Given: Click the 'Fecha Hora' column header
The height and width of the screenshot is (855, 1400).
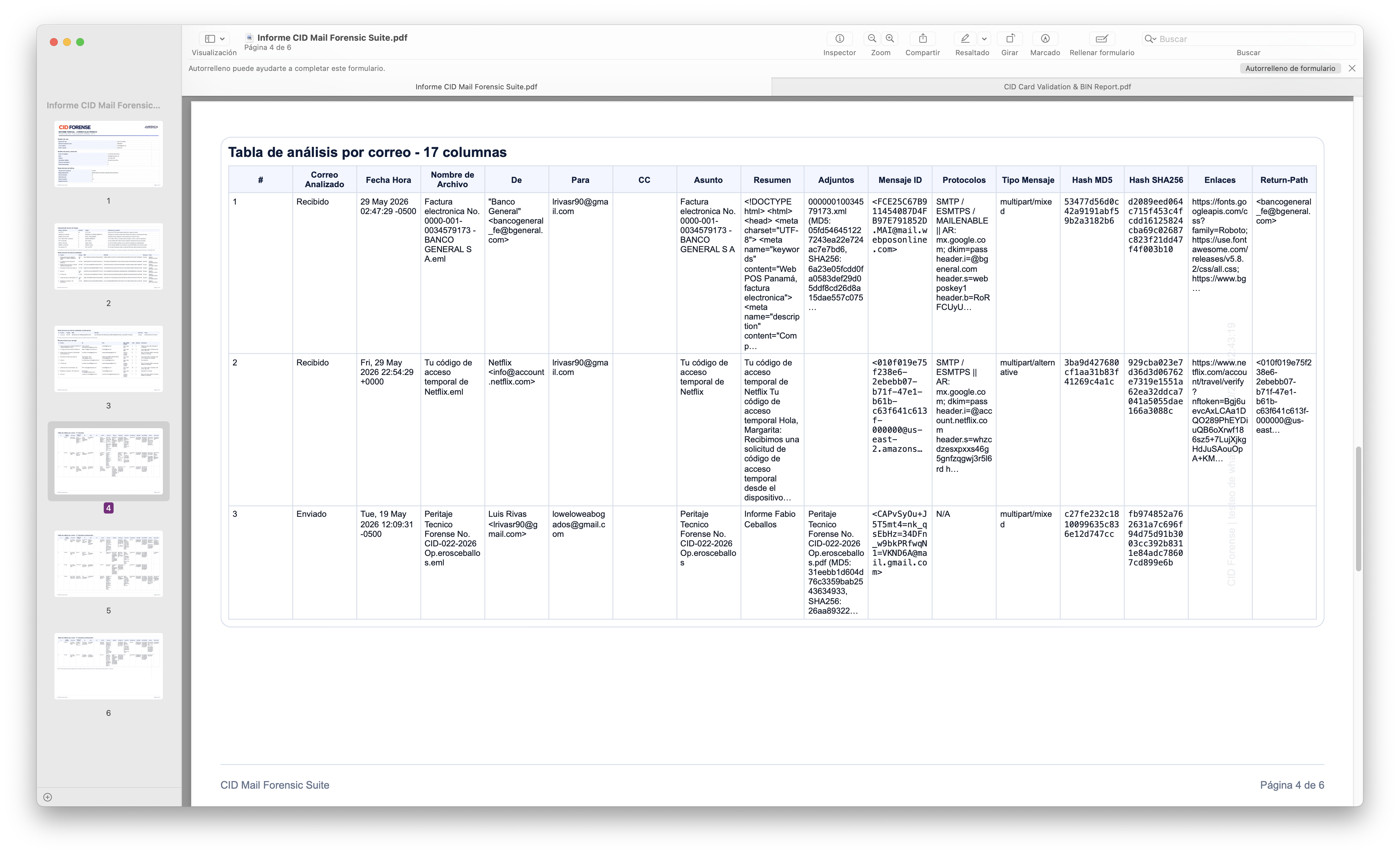Looking at the screenshot, I should [388, 180].
